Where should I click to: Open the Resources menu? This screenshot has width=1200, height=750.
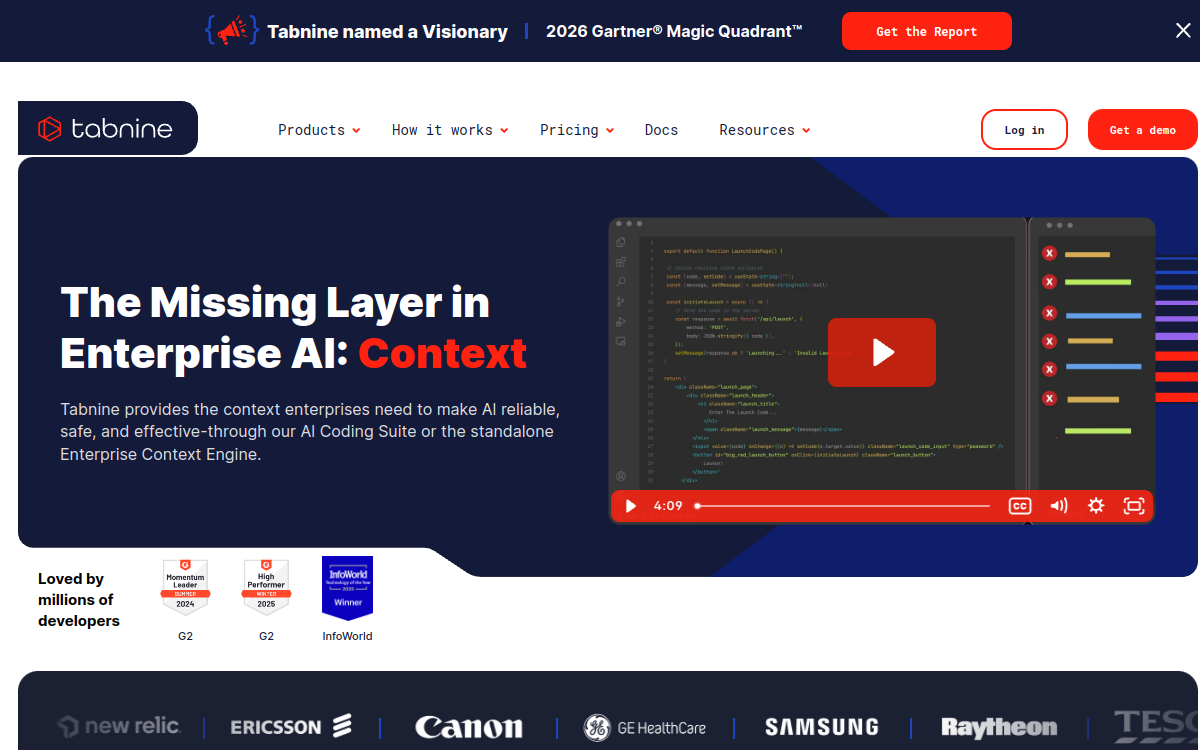(x=757, y=130)
